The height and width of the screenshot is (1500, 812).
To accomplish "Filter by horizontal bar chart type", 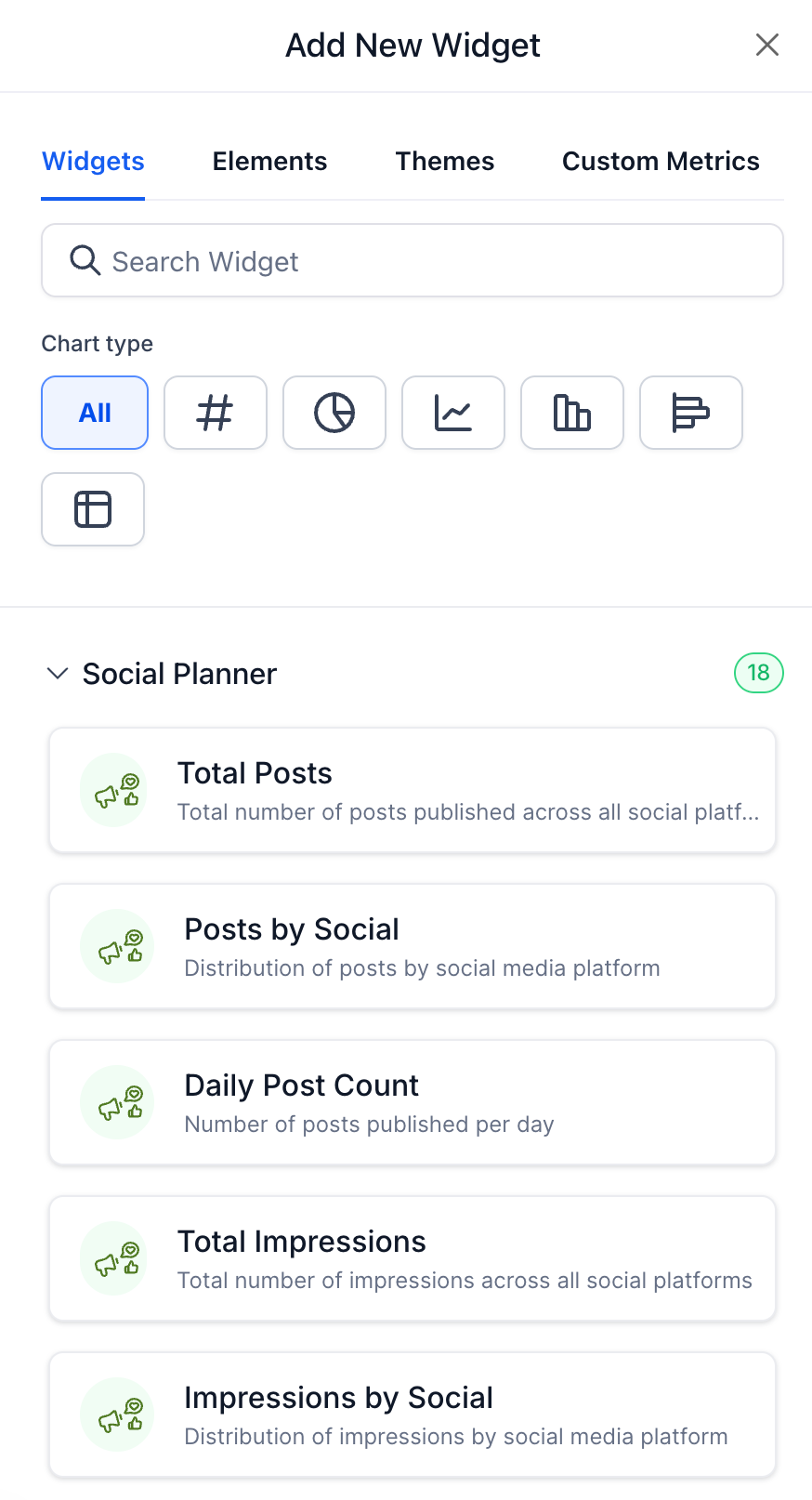I will pyautogui.click(x=690, y=413).
